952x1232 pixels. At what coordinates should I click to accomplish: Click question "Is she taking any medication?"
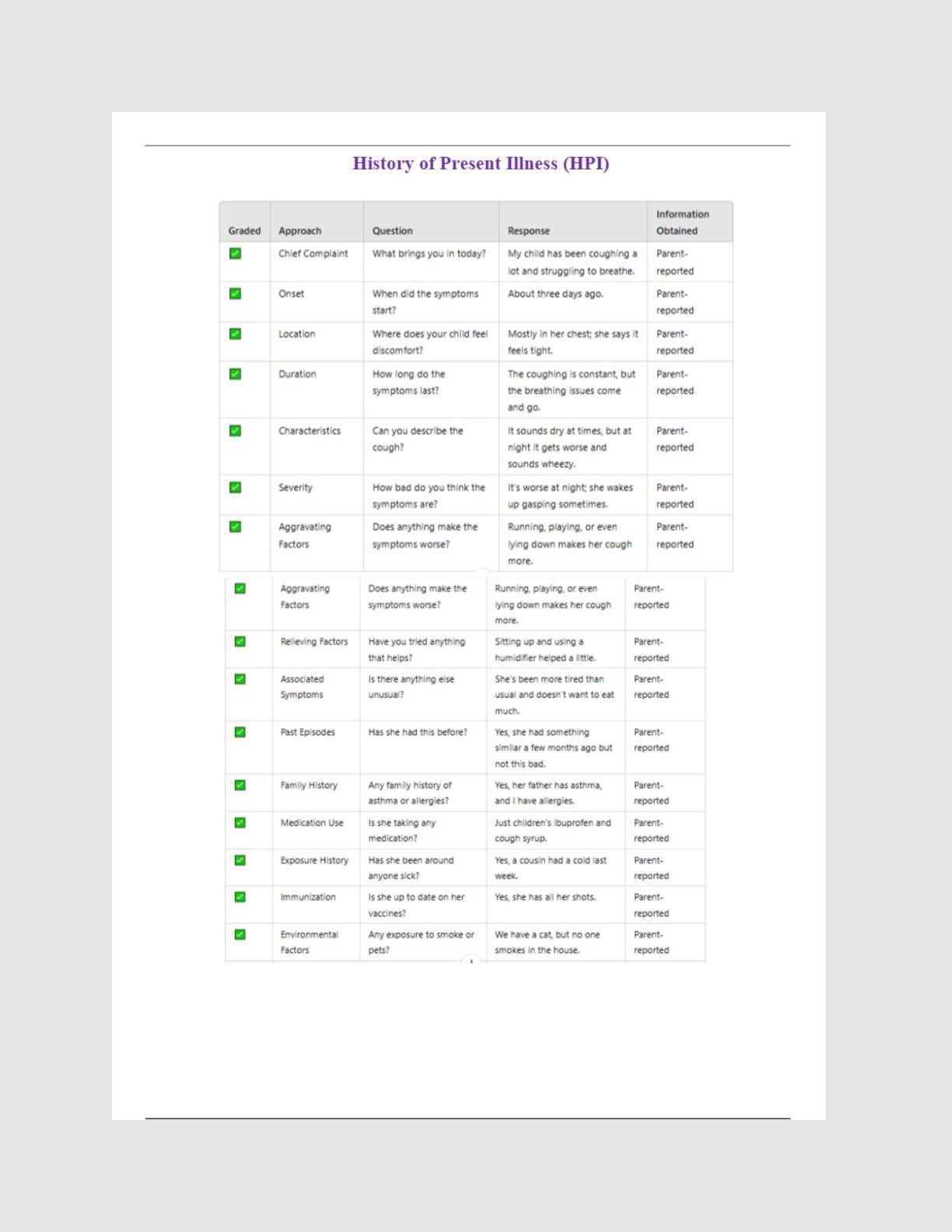tap(402, 831)
